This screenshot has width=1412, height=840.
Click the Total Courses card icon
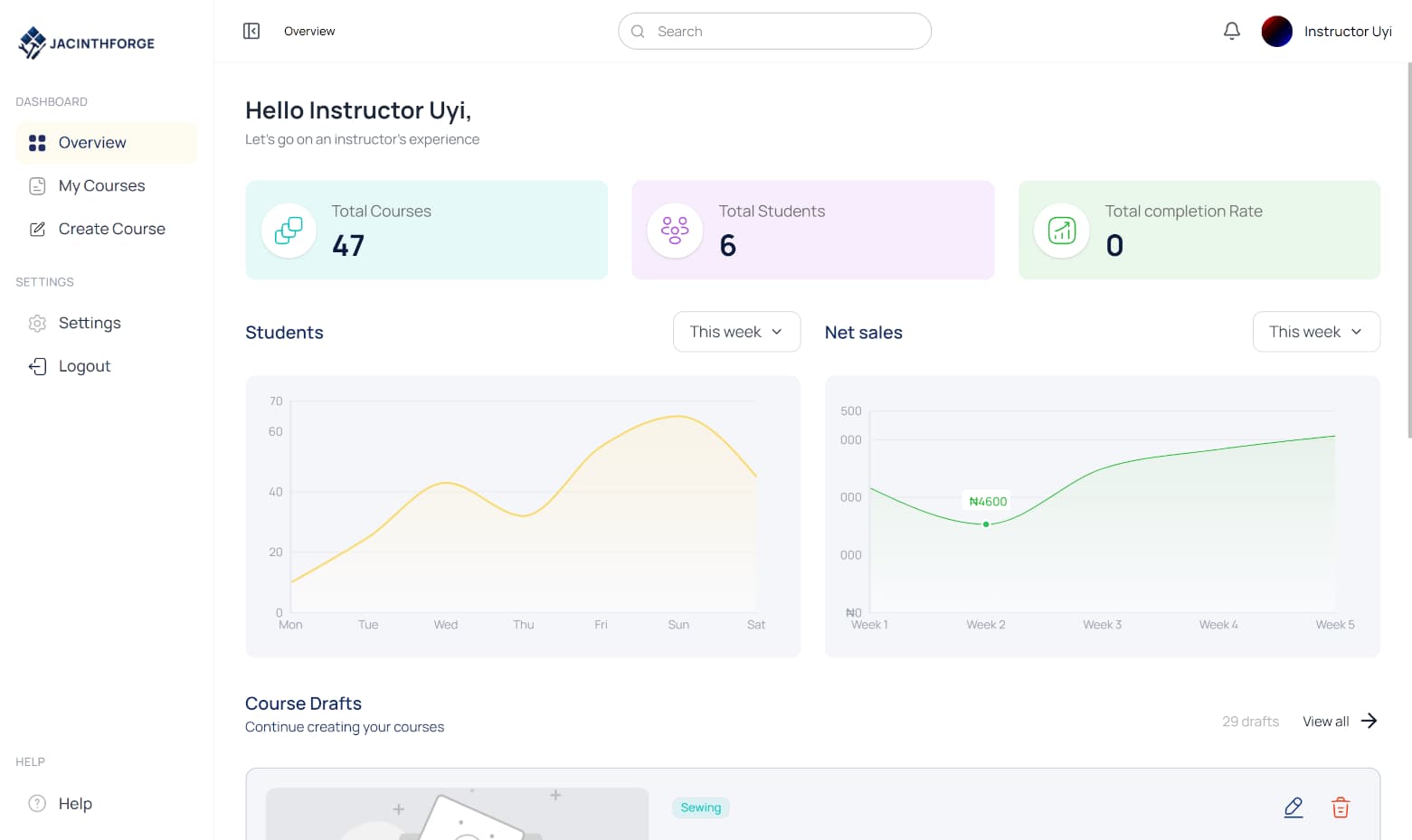tap(289, 231)
